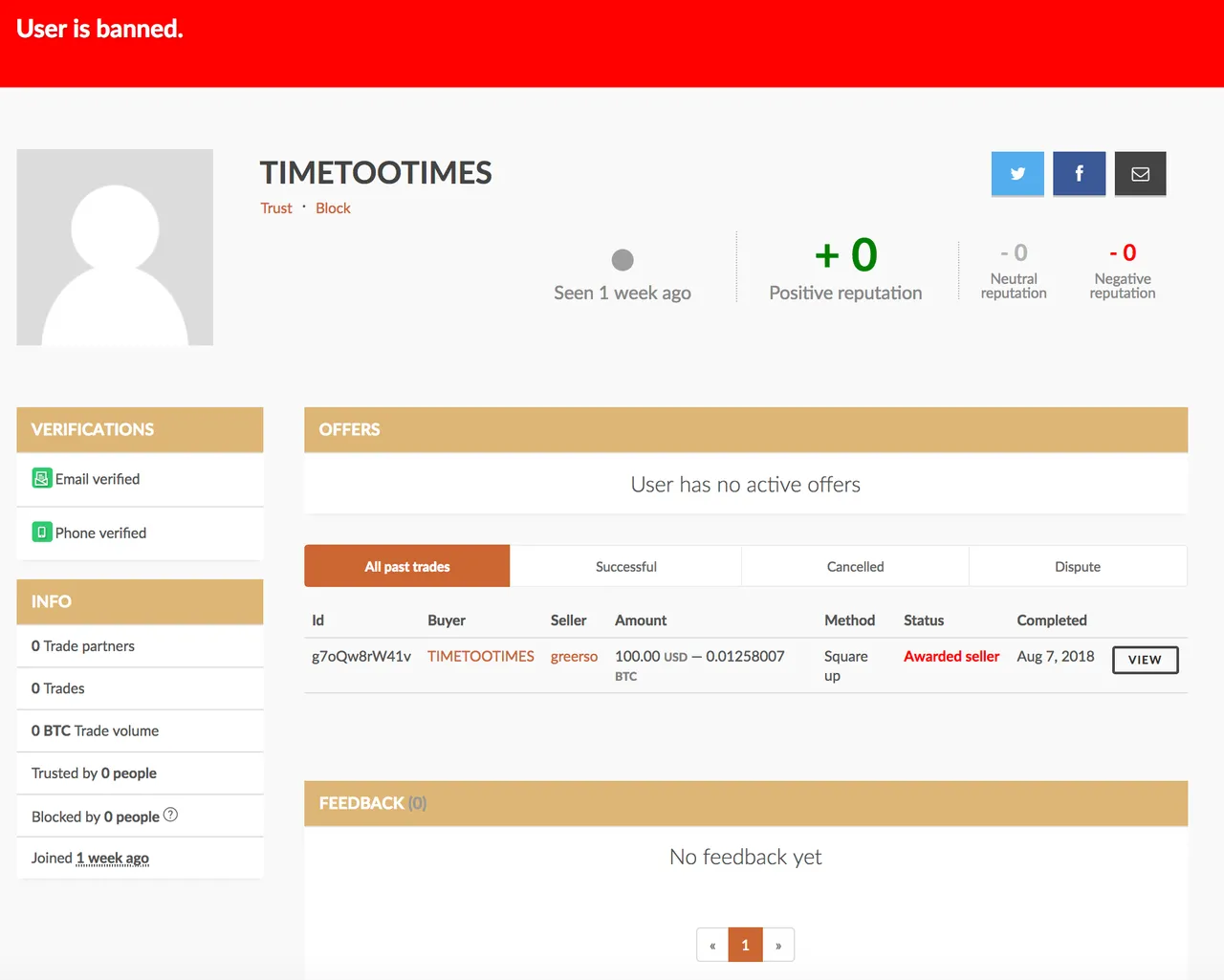Share profile via the Twitter icon
Viewport: 1224px width, 980px height.
pos(1017,174)
